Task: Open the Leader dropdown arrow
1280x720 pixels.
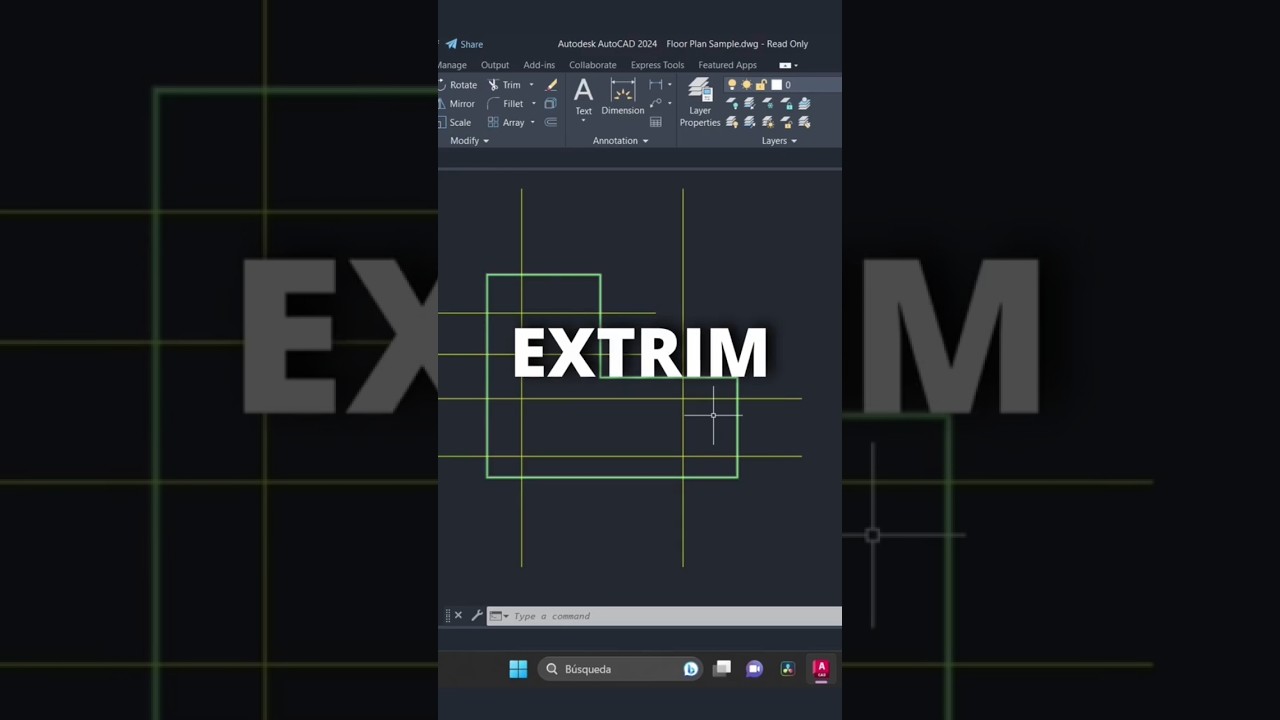Action: coord(670,103)
